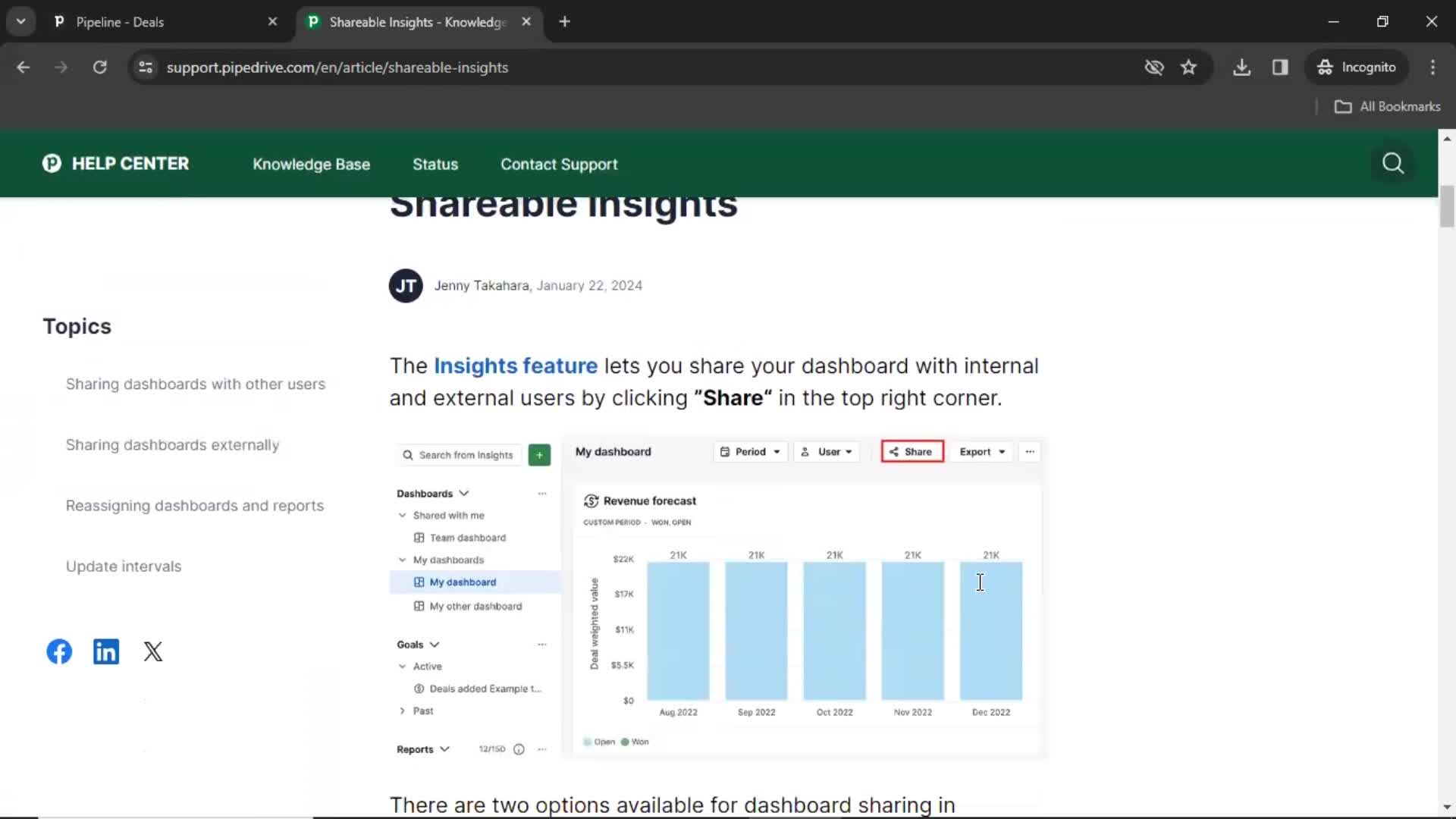Open the tab search dropdown arrow

(20, 22)
